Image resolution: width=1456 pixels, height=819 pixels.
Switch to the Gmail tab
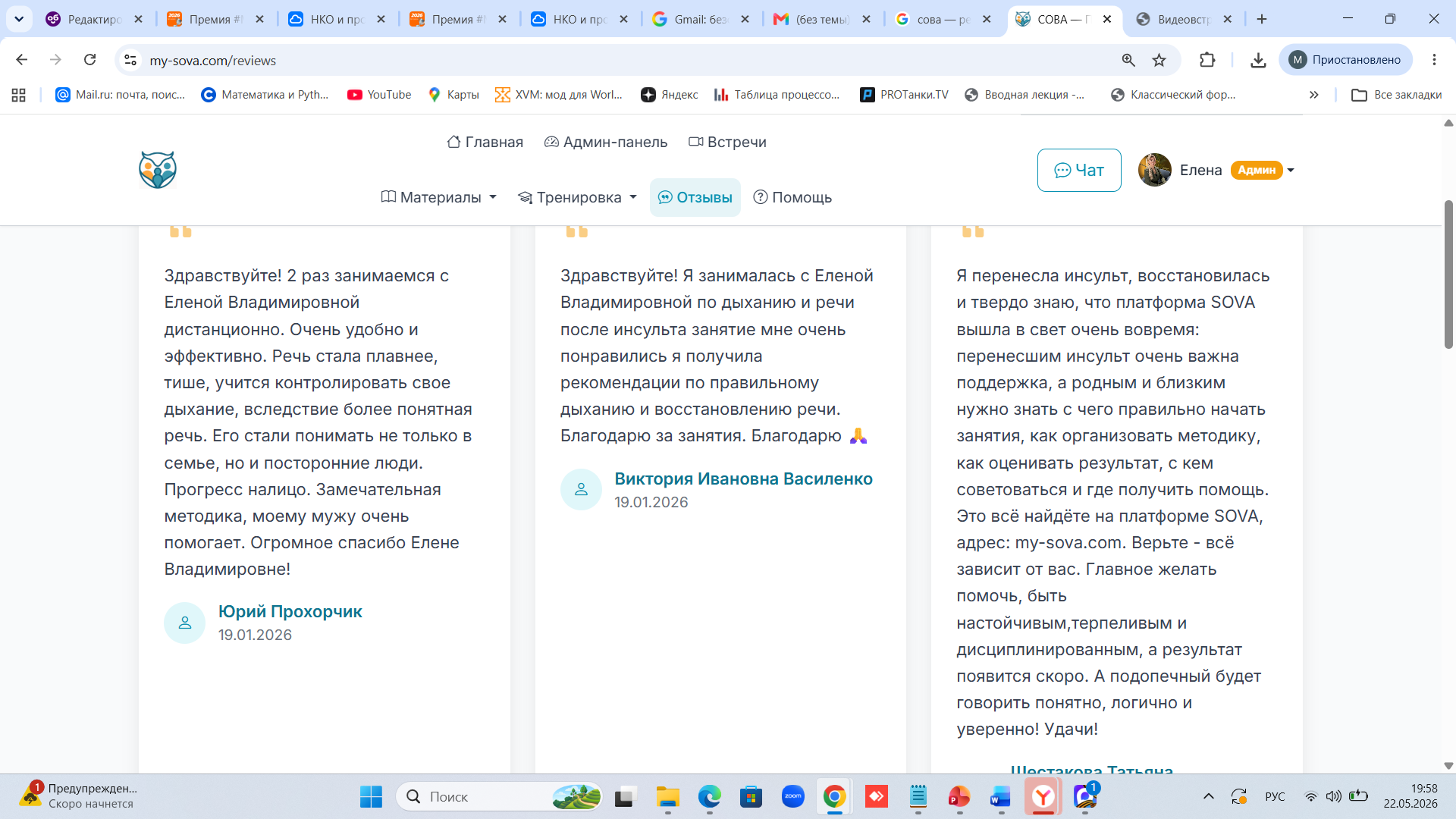pos(701,19)
